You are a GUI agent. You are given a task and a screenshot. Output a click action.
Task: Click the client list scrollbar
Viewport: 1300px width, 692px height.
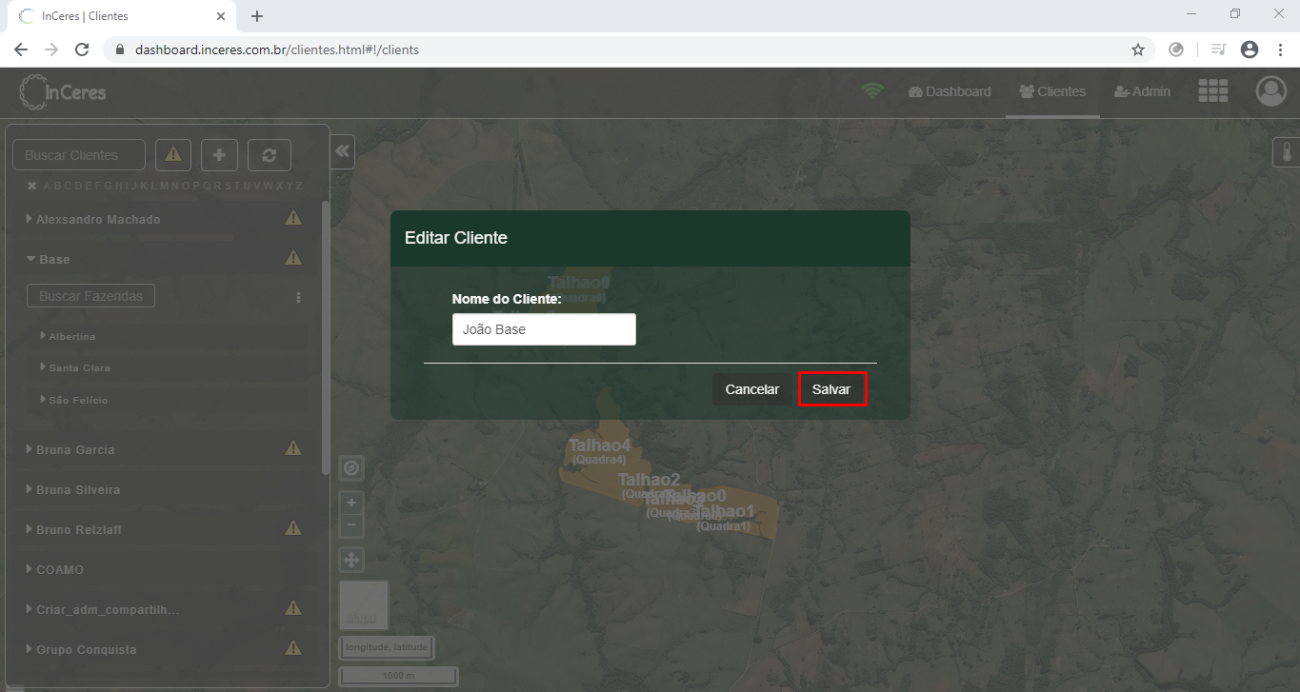pyautogui.click(x=325, y=338)
